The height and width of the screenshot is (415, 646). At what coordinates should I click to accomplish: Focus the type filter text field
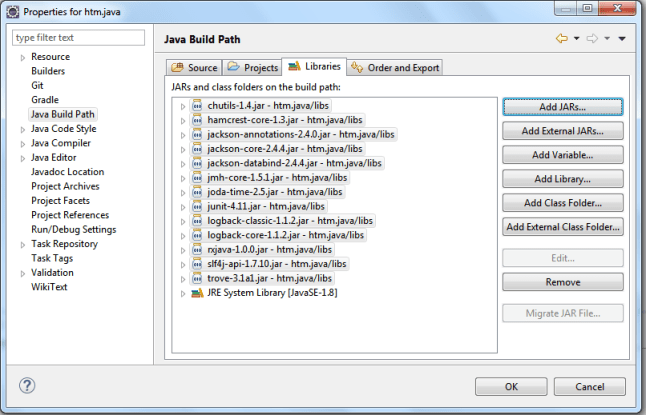pos(79,38)
